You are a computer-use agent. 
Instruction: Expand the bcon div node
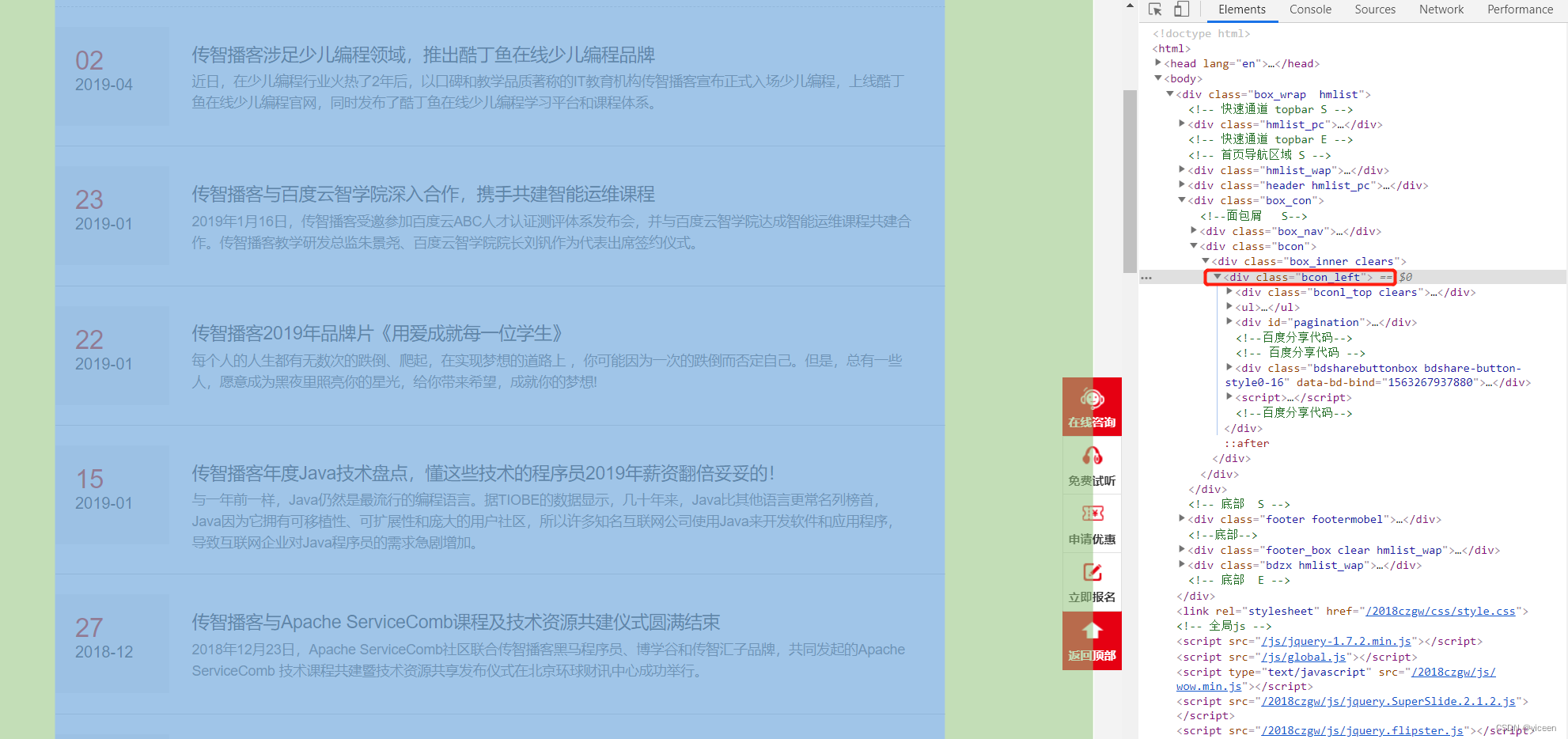click(1194, 246)
